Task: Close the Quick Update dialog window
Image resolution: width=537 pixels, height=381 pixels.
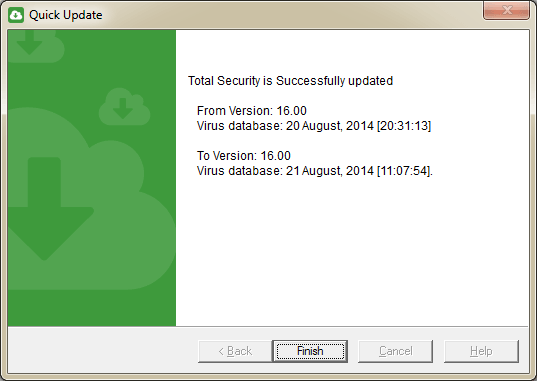Action: pyautogui.click(x=506, y=10)
